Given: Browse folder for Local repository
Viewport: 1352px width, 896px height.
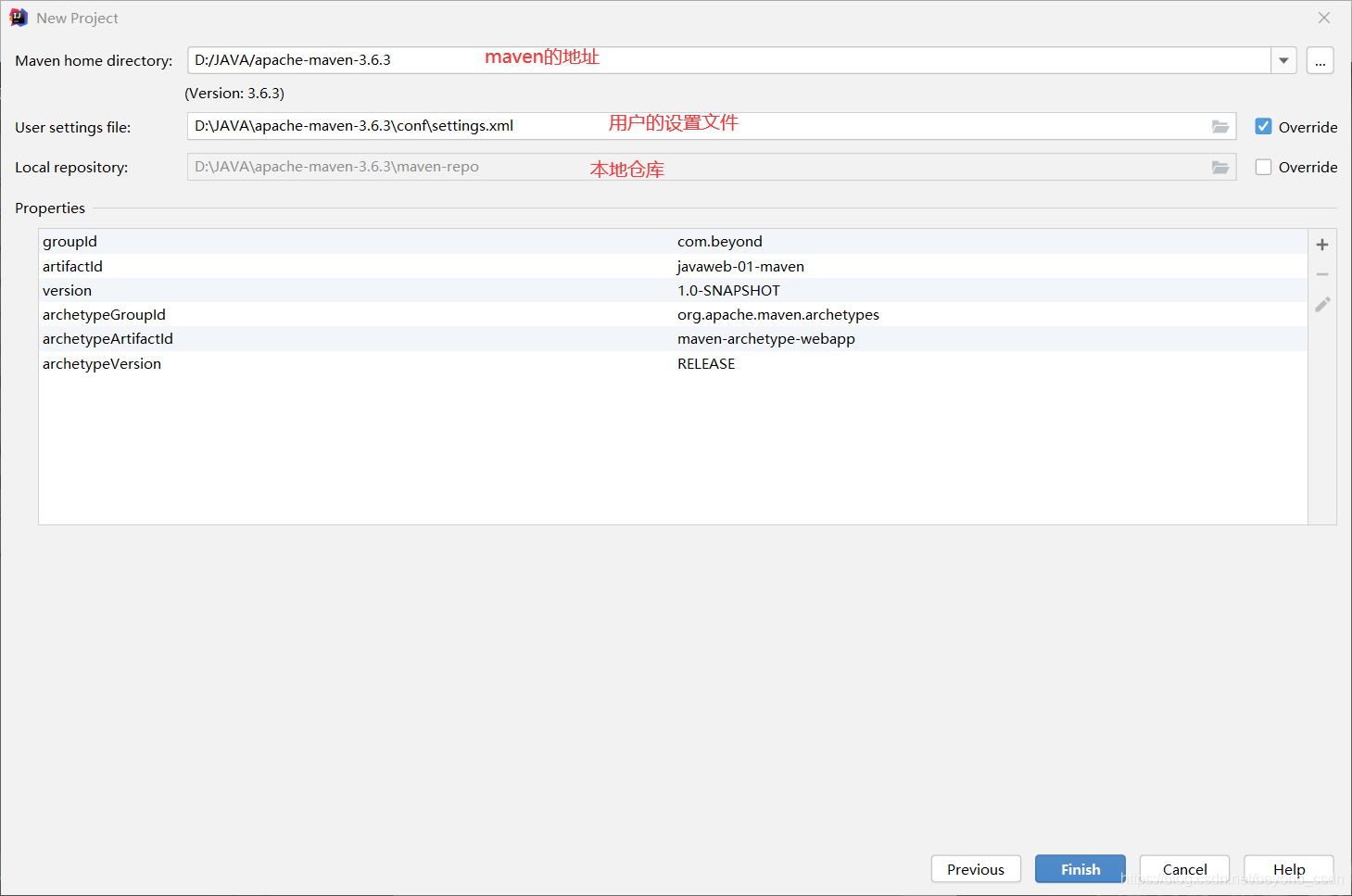Looking at the screenshot, I should [x=1220, y=167].
